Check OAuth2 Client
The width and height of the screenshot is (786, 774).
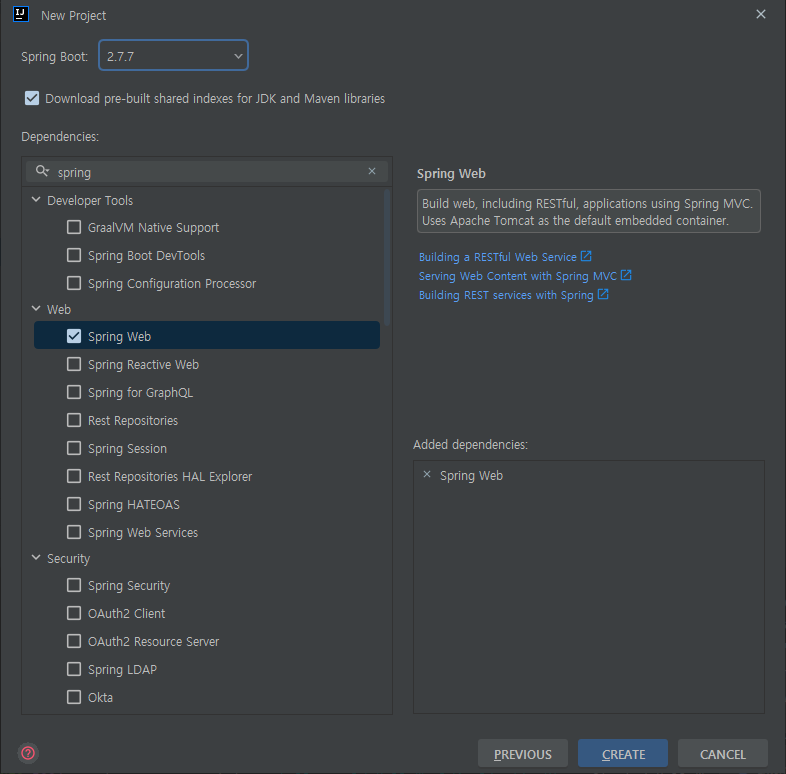pos(74,613)
